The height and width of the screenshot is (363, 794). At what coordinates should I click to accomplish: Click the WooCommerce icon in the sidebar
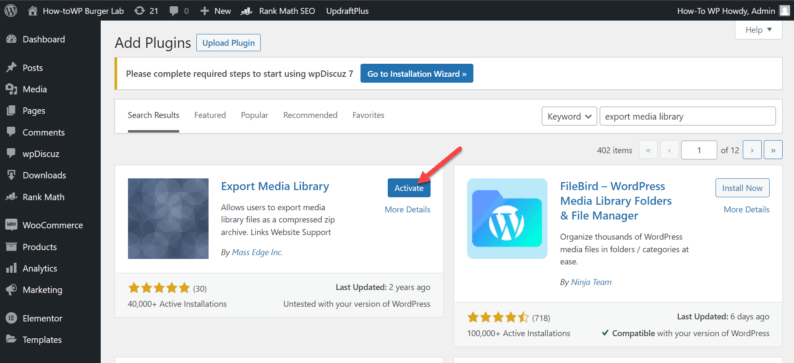click(x=11, y=225)
